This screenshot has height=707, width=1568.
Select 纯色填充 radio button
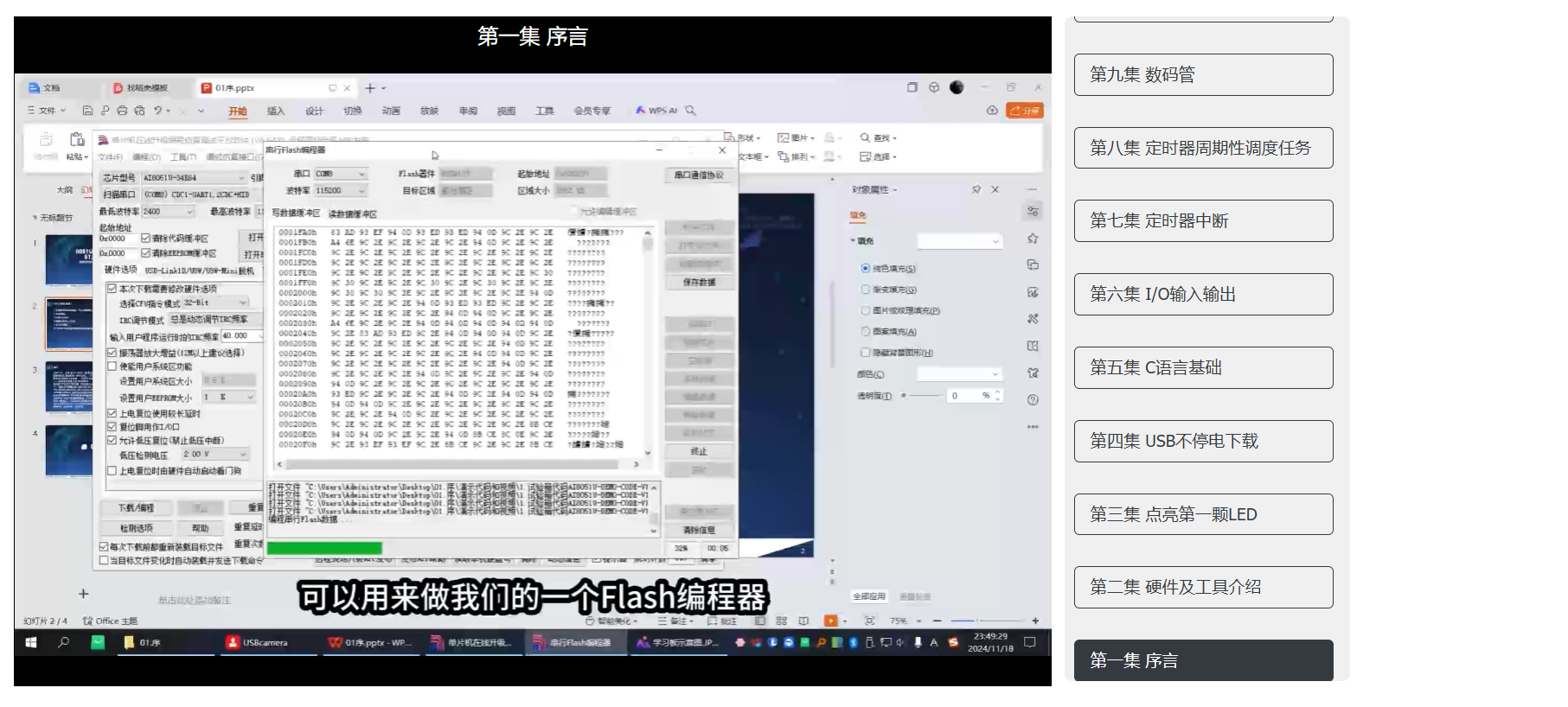[866, 269]
